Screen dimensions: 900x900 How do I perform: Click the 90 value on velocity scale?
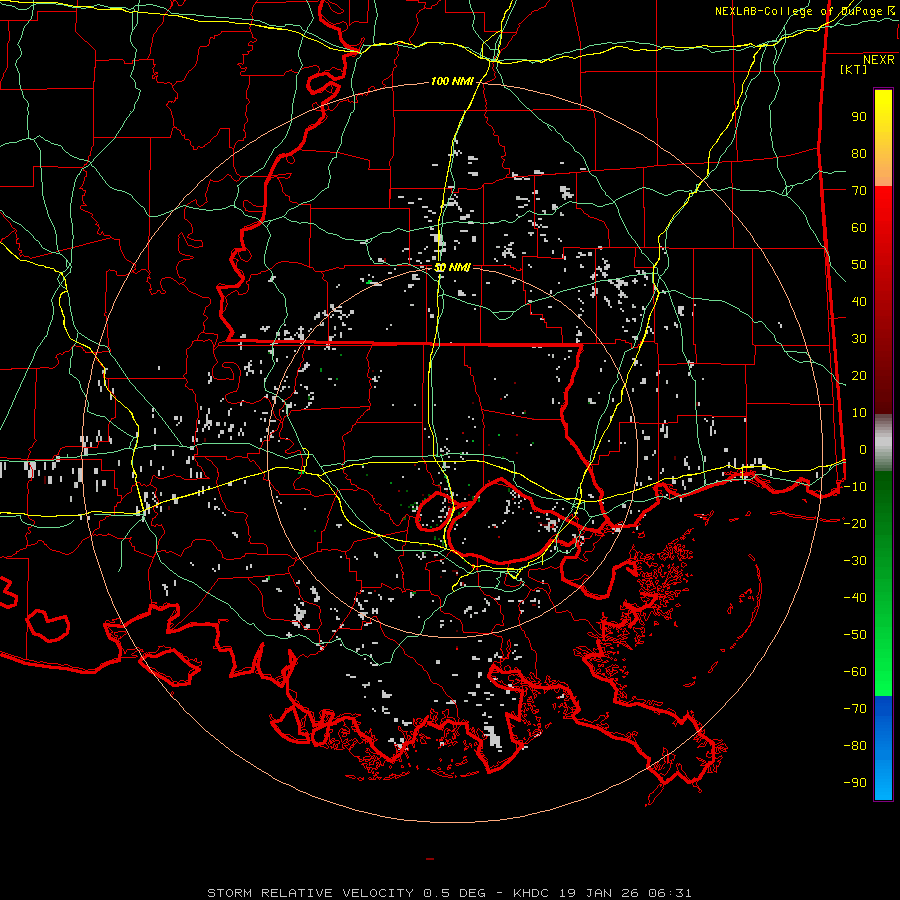pyautogui.click(x=859, y=117)
